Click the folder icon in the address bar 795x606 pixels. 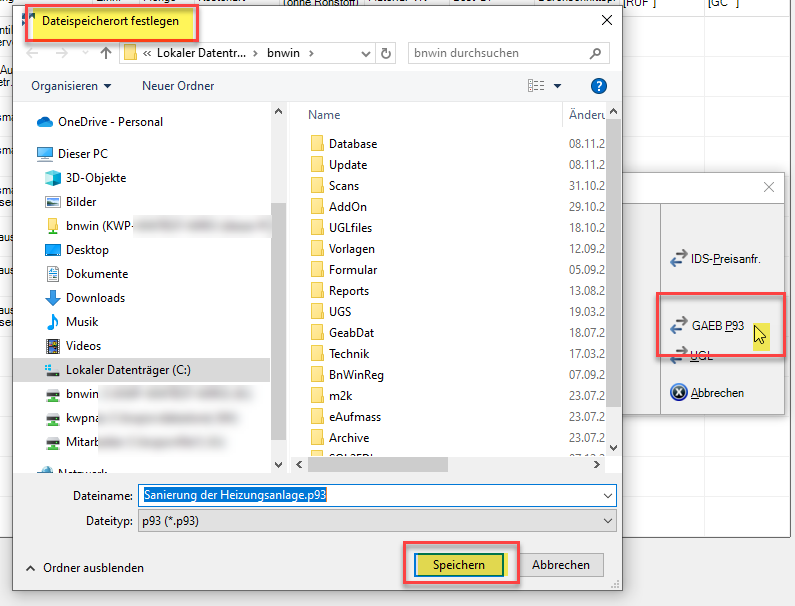130,53
